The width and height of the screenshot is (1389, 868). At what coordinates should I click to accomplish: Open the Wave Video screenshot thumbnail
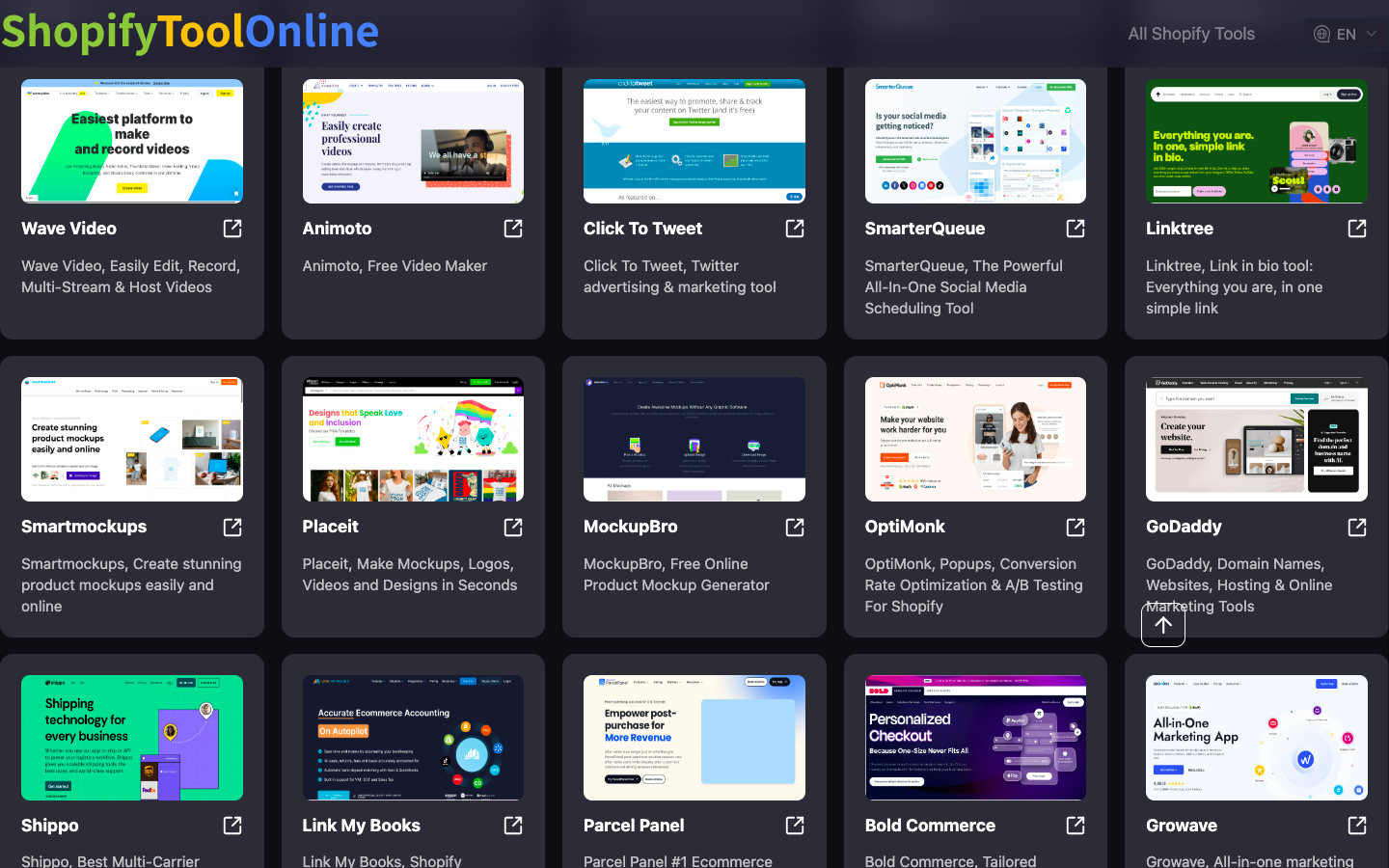click(x=132, y=141)
